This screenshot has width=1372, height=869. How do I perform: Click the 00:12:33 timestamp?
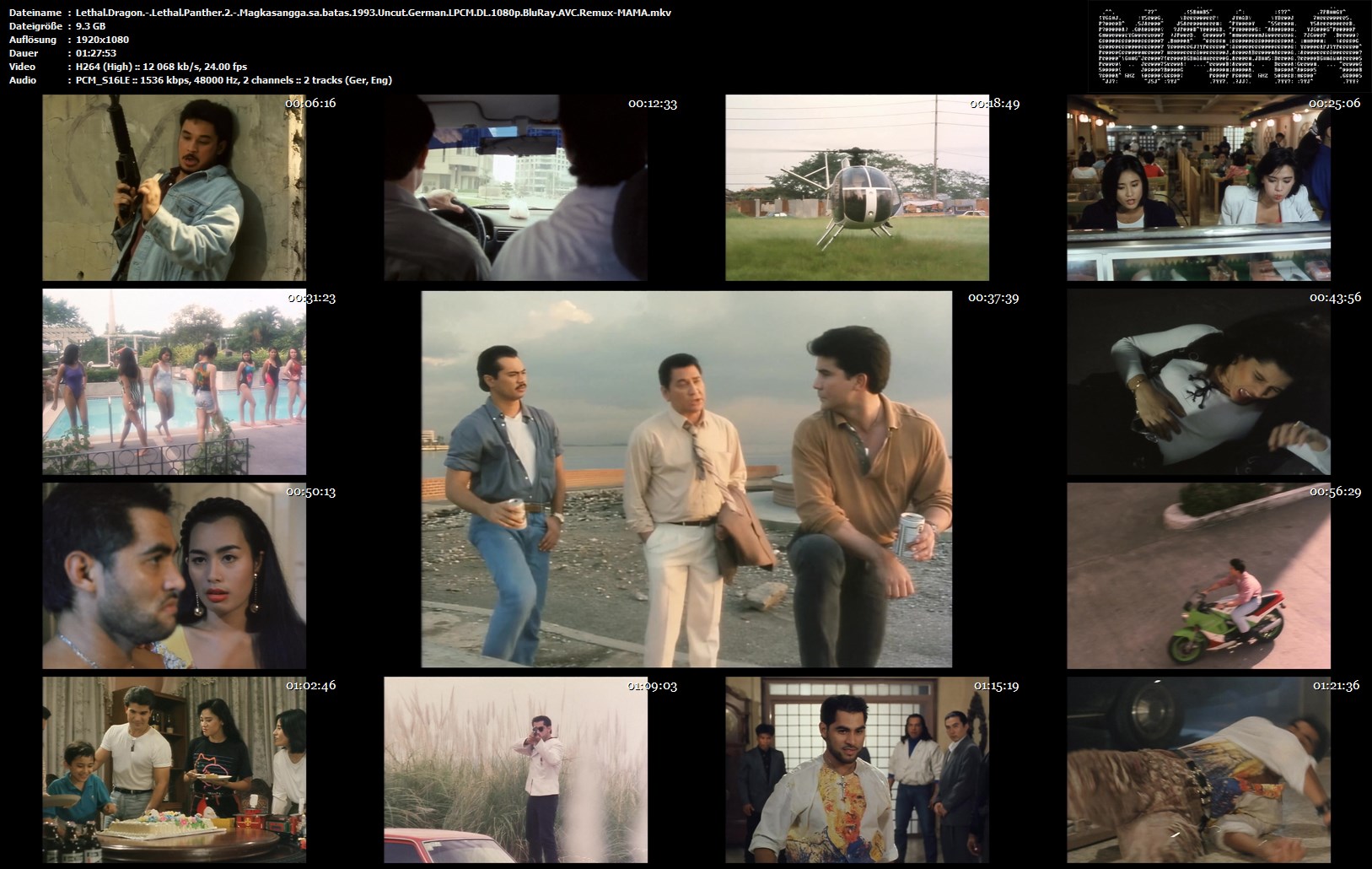coord(653,104)
